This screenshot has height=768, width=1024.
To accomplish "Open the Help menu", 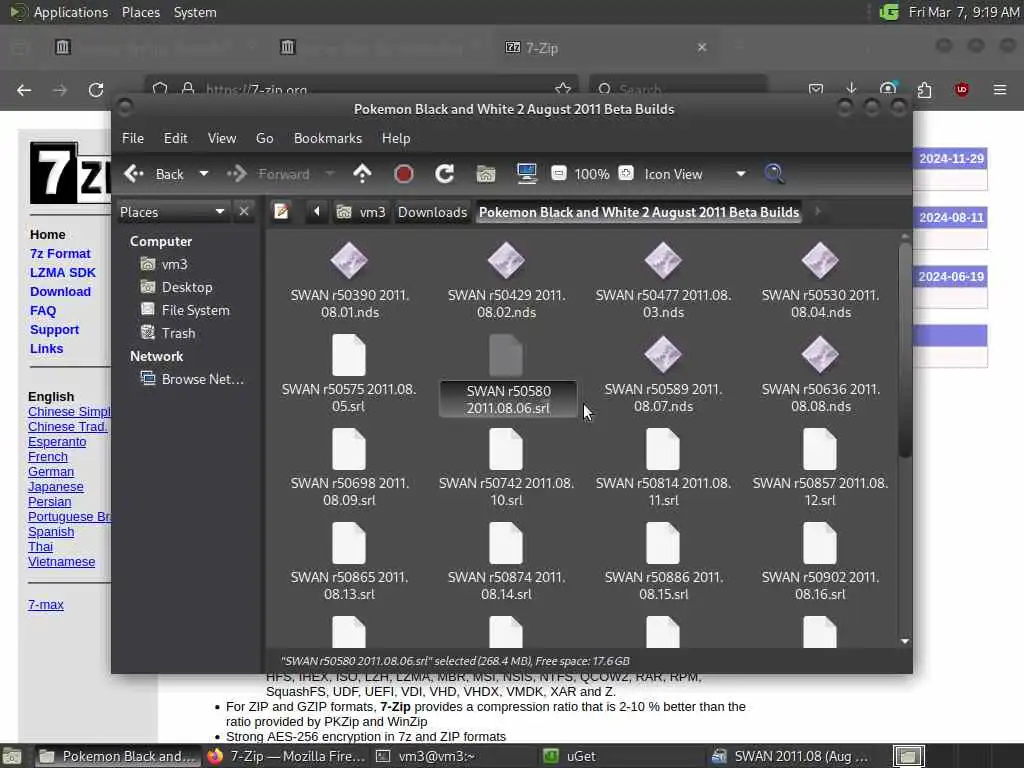I will click(x=396, y=138).
